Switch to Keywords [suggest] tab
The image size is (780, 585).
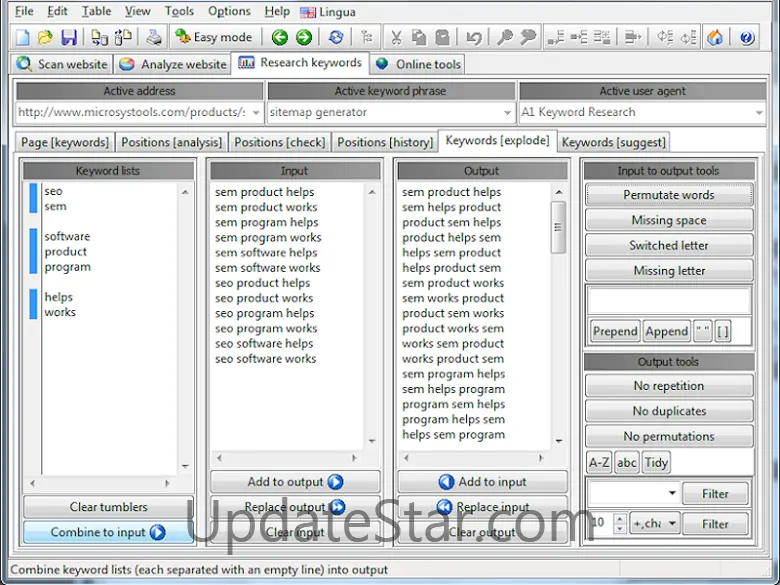point(613,142)
